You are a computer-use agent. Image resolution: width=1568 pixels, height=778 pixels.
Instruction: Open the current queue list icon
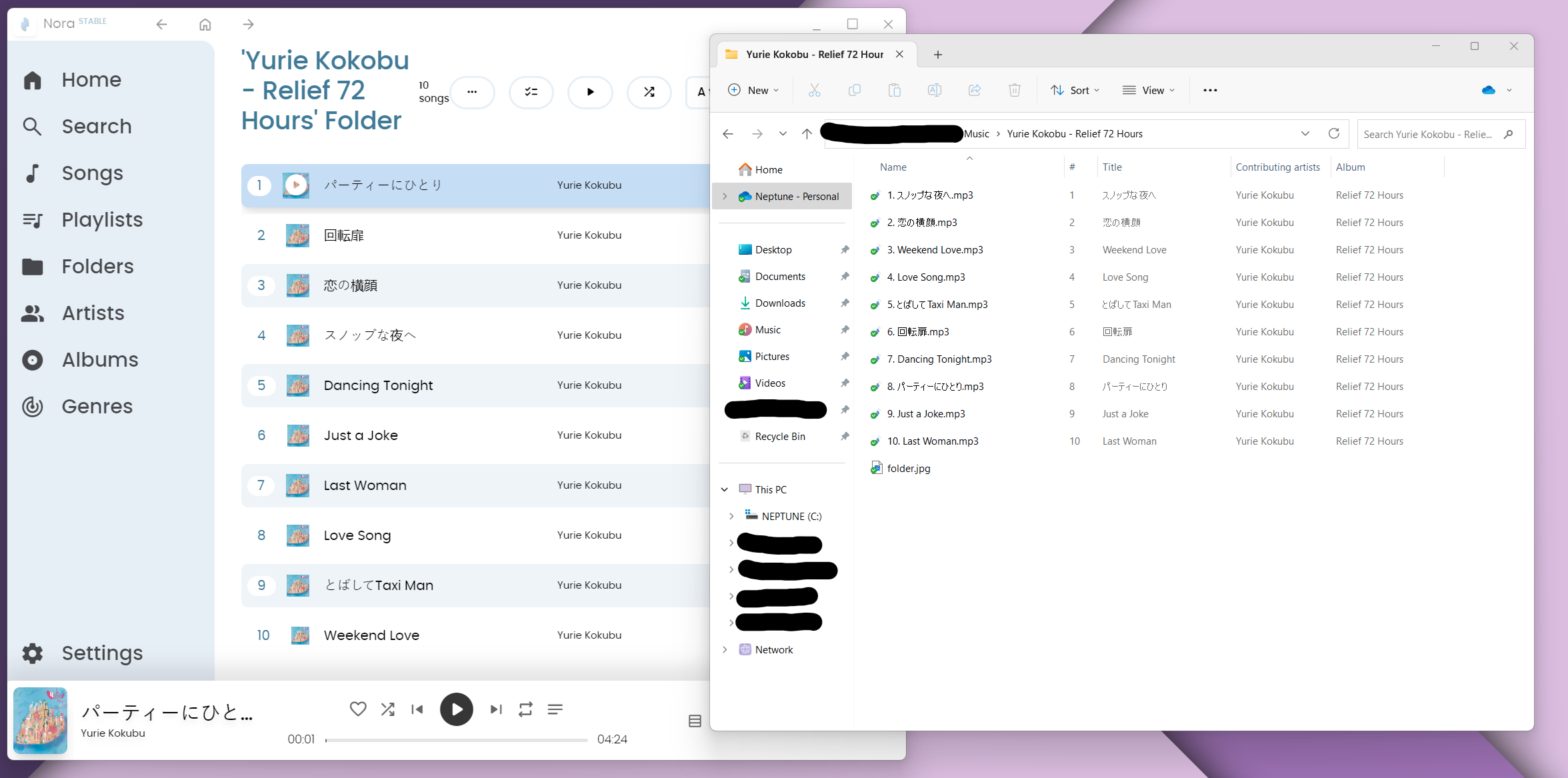click(555, 709)
